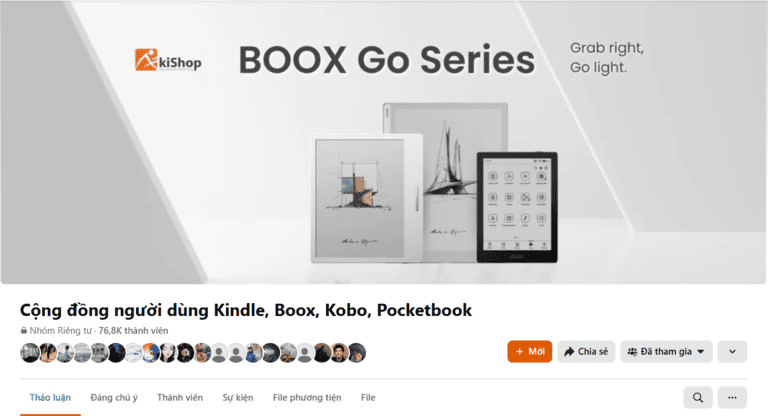Switch to the Sự kiện tab
This screenshot has height=416, width=768.
point(238,397)
